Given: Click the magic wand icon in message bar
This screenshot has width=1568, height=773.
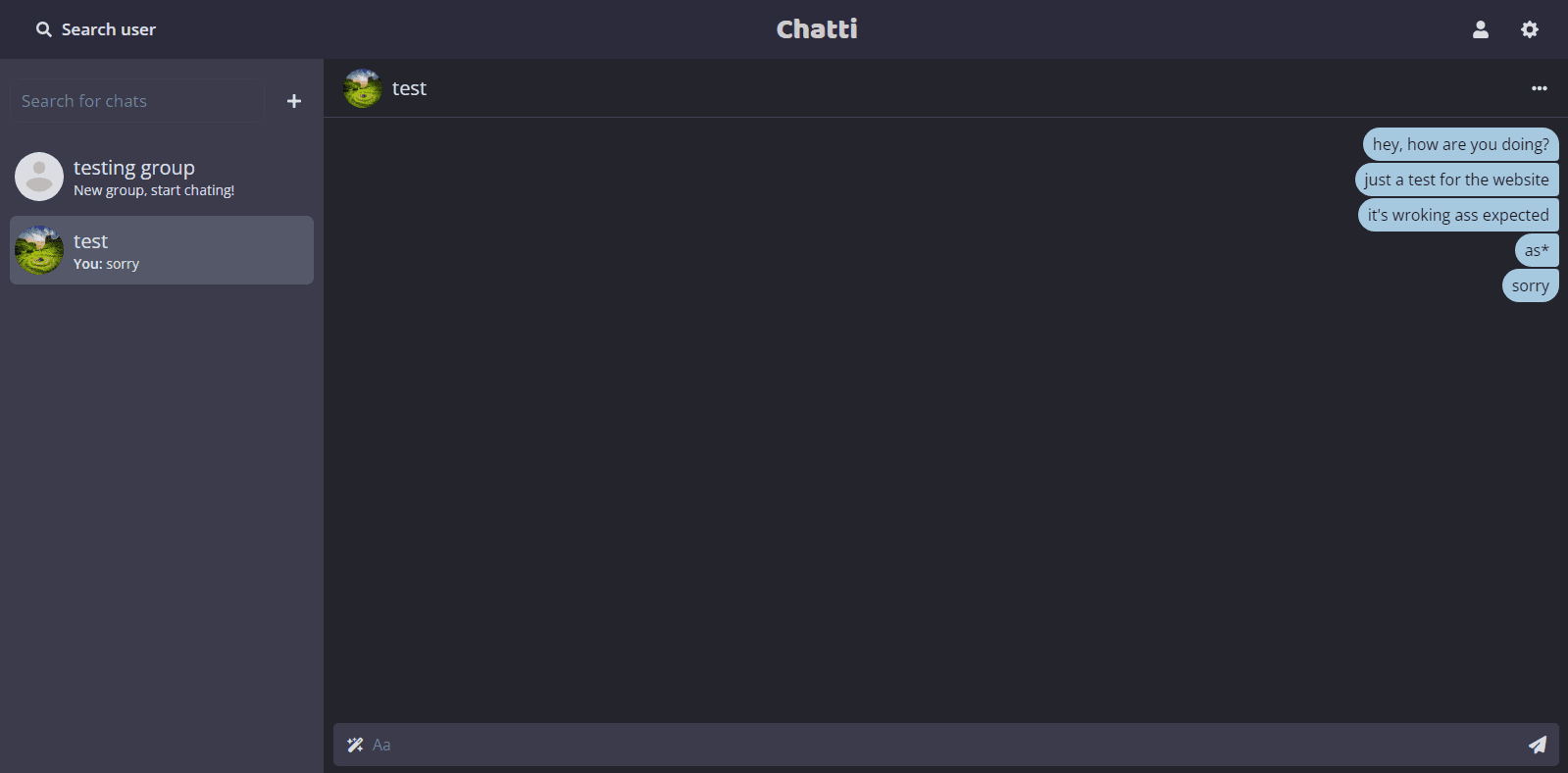Looking at the screenshot, I should pos(355,745).
